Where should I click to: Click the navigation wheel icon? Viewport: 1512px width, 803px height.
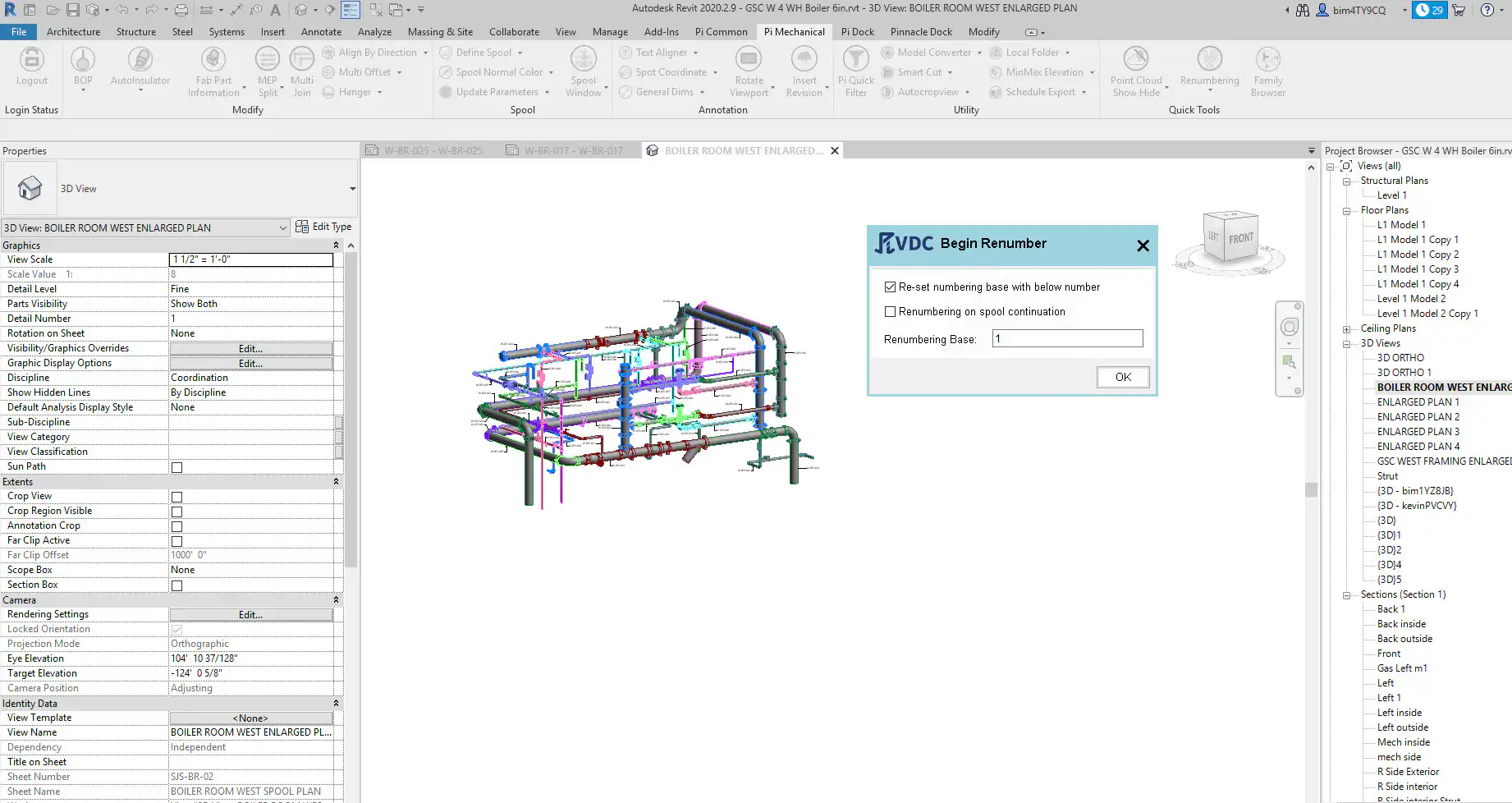pyautogui.click(x=1290, y=328)
